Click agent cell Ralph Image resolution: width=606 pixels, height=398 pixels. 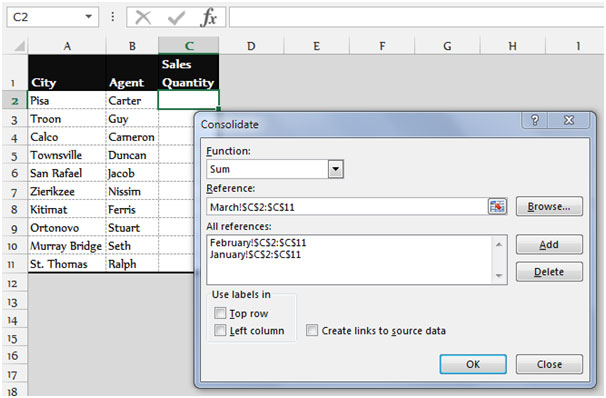[132, 264]
